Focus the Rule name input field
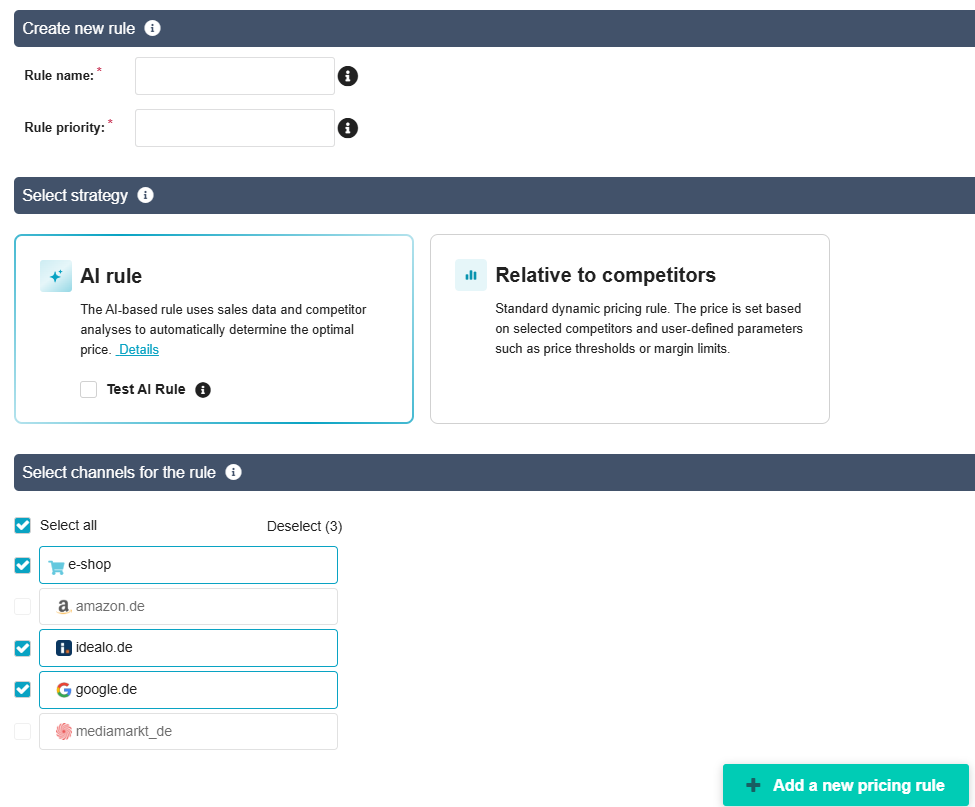The height and width of the screenshot is (807, 975). point(234,76)
